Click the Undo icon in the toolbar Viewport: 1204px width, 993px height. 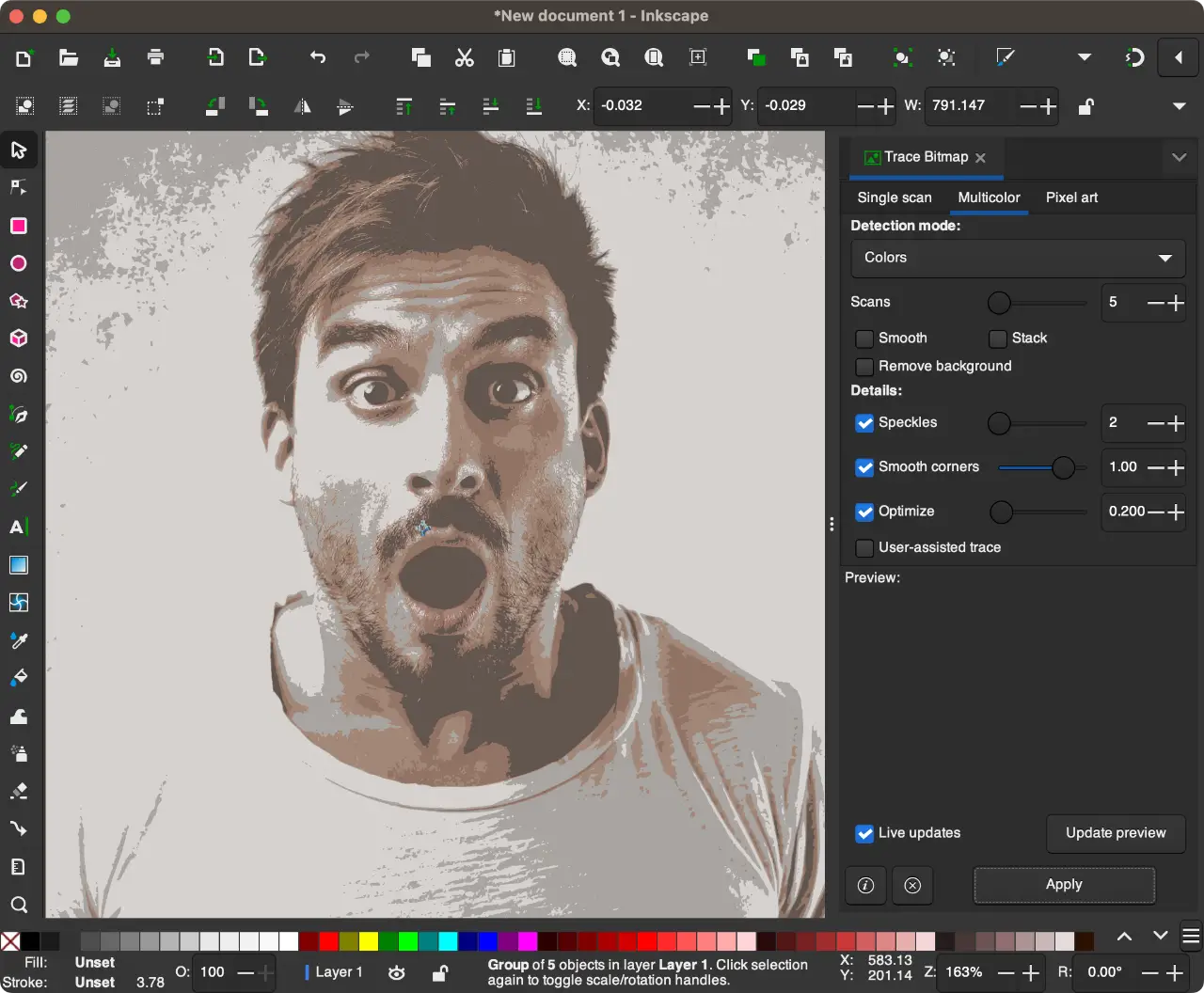318,58
